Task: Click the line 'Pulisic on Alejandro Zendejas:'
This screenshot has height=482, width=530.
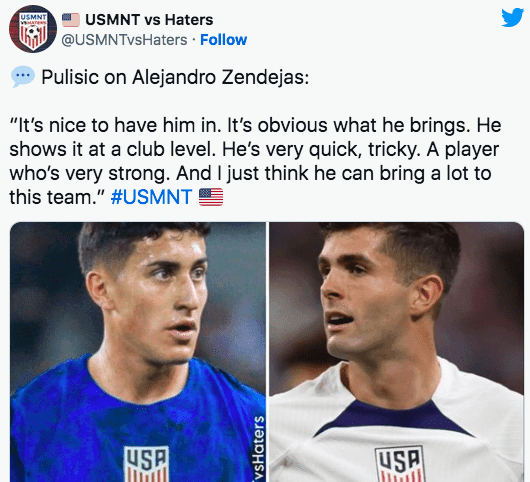Action: (x=175, y=77)
